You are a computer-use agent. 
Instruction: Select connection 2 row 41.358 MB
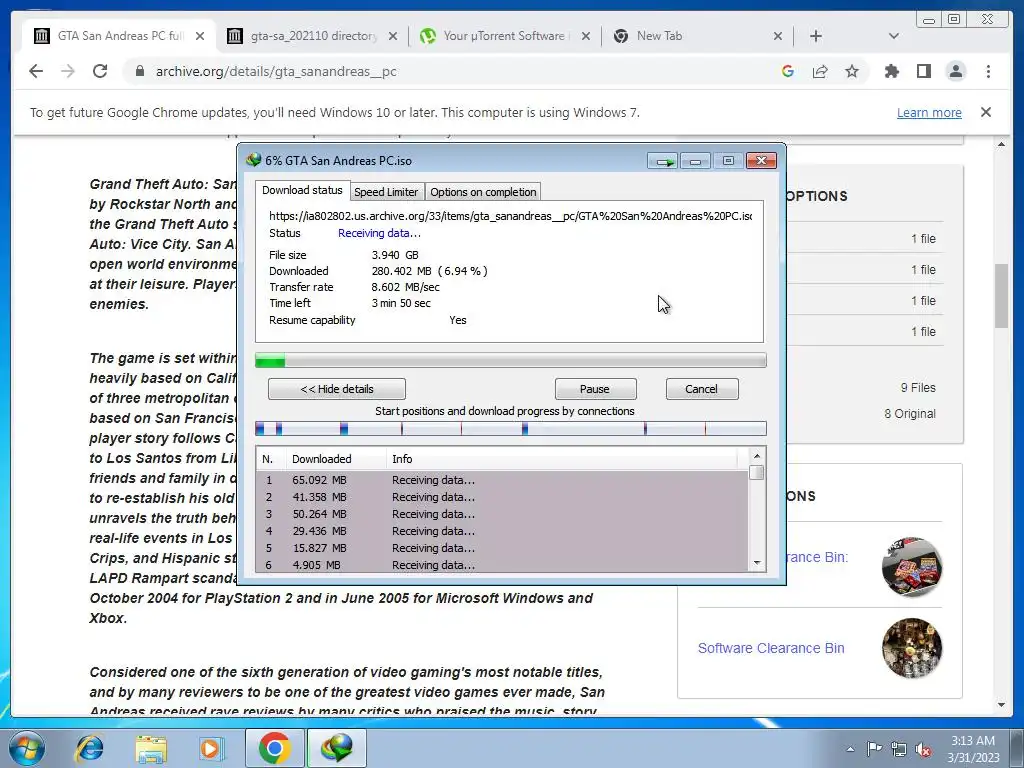coord(502,497)
